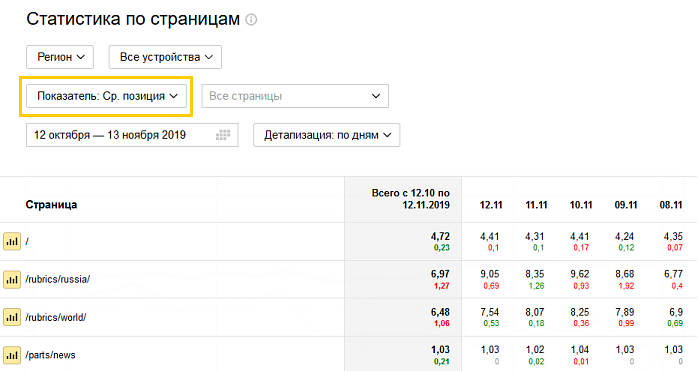The width and height of the screenshot is (698, 371).
Task: Open chart icon for the root page row
Action: (12, 241)
